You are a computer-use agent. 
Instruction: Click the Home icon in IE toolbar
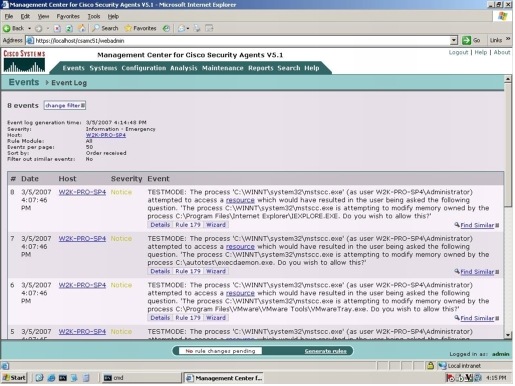[x=81, y=28]
